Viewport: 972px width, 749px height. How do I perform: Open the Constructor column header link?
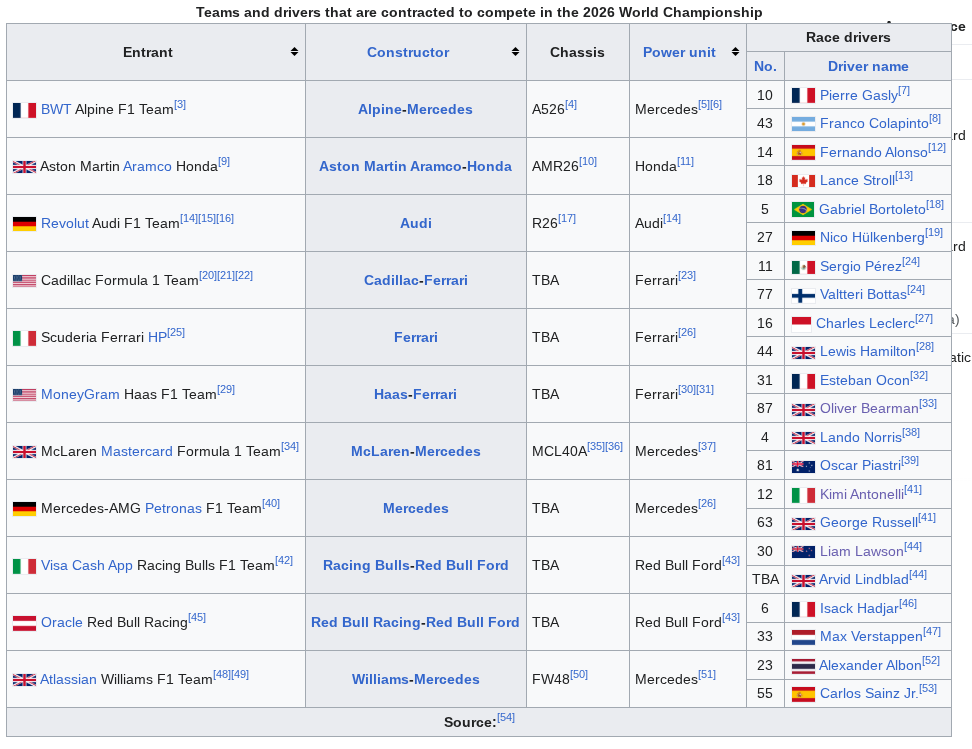(408, 52)
